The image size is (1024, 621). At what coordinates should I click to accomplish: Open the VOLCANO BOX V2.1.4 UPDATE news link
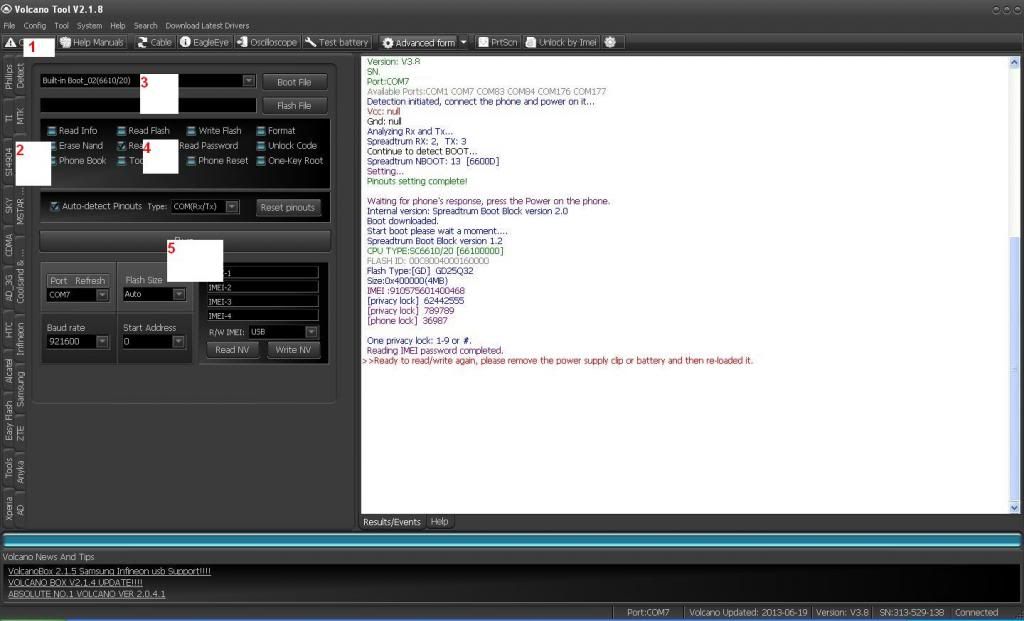point(75,582)
